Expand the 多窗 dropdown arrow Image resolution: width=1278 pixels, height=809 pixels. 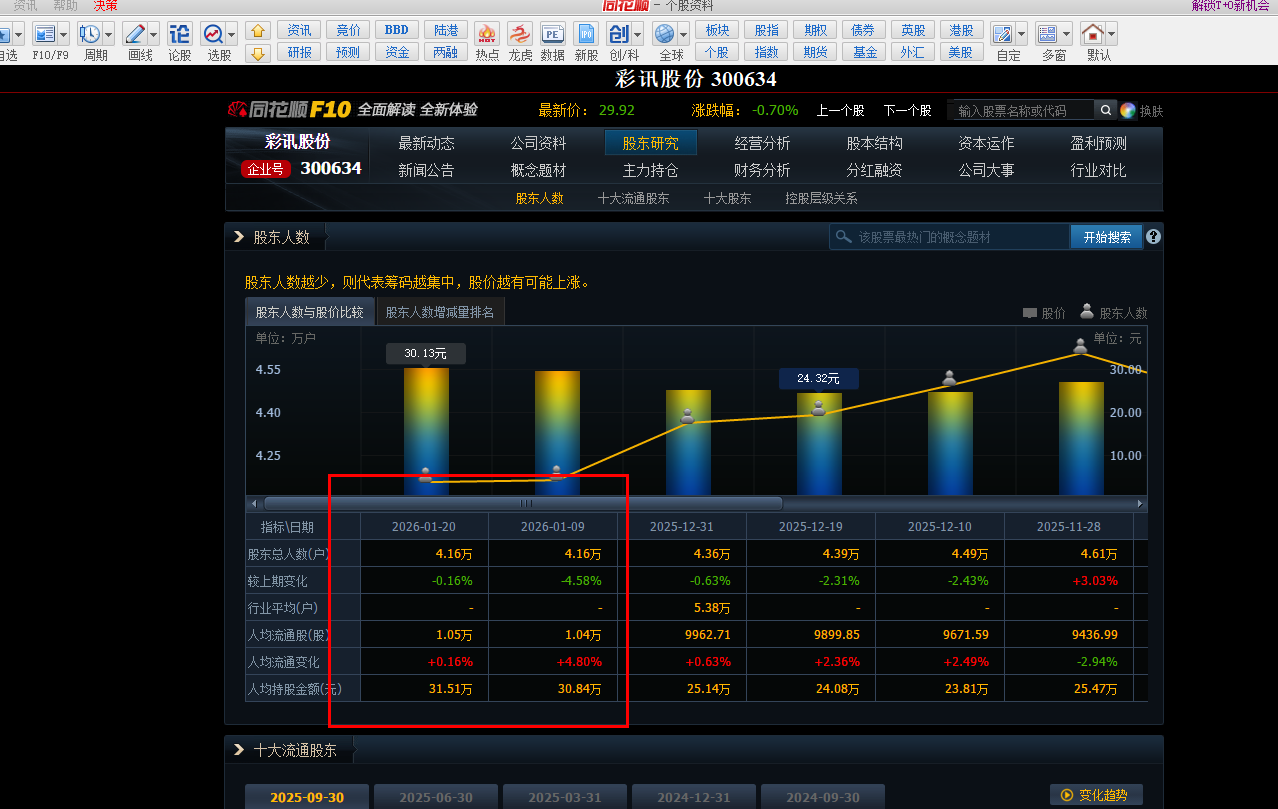click(x=1066, y=34)
